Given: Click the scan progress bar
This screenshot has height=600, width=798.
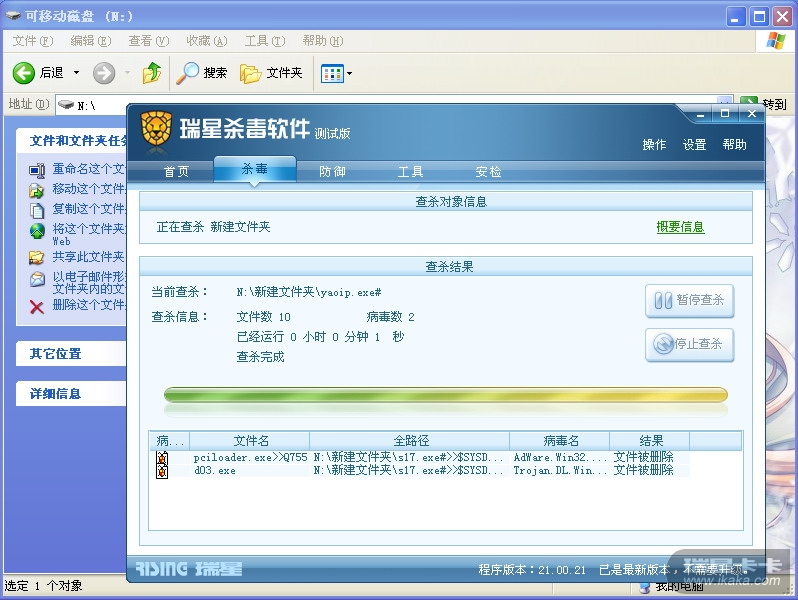Looking at the screenshot, I should pos(446,394).
